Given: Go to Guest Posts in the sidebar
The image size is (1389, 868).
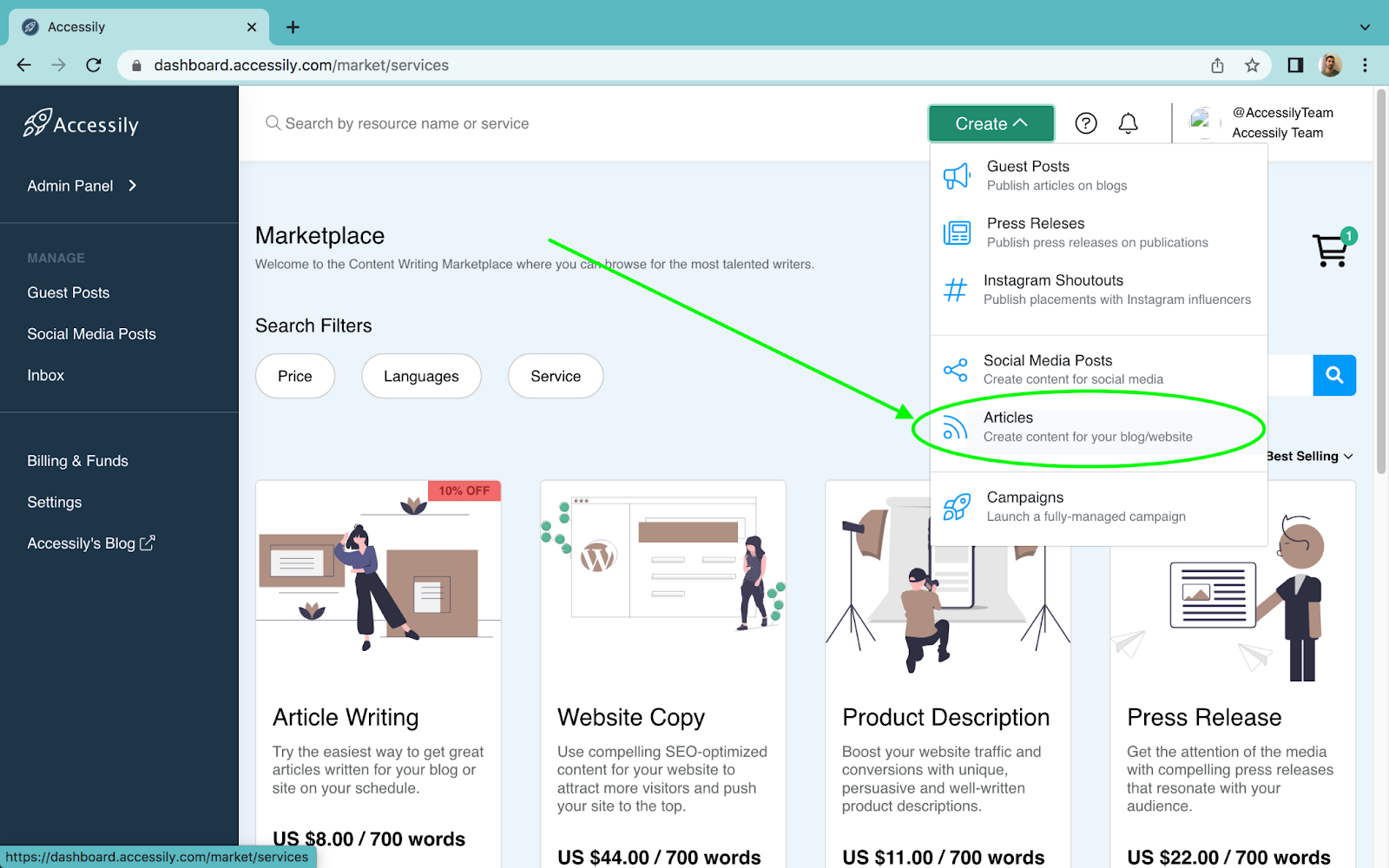Looking at the screenshot, I should (69, 293).
